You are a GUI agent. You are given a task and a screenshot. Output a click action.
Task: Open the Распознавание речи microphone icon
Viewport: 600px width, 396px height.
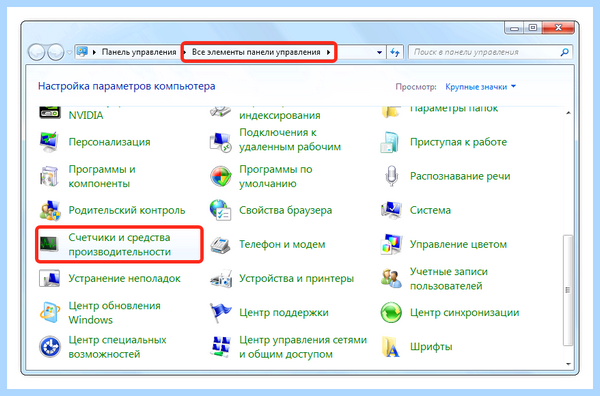pos(391,176)
